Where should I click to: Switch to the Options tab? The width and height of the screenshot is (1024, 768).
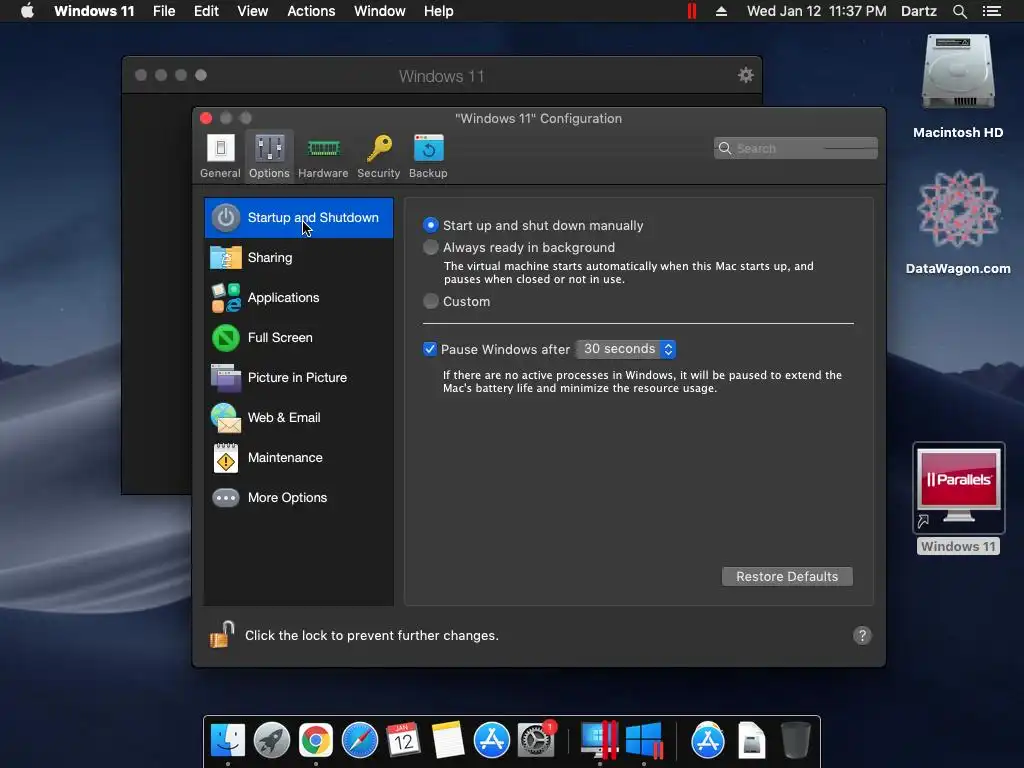pos(269,155)
